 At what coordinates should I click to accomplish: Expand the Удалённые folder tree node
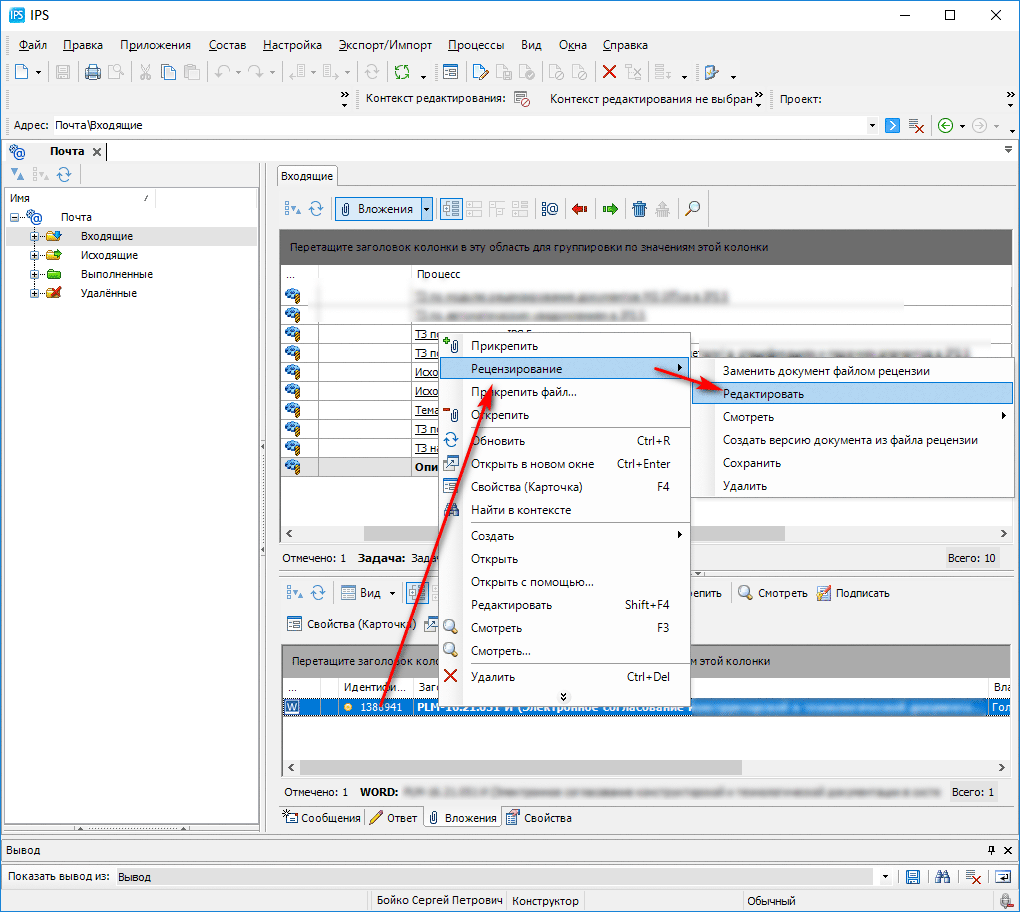34,293
